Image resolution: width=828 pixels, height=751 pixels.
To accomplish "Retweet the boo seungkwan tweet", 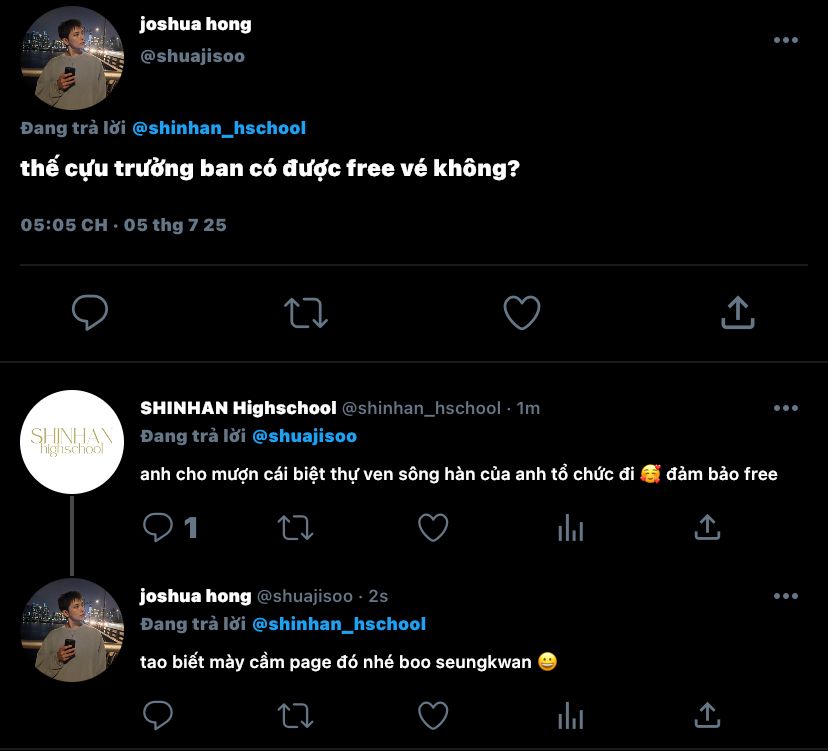I will point(295,715).
